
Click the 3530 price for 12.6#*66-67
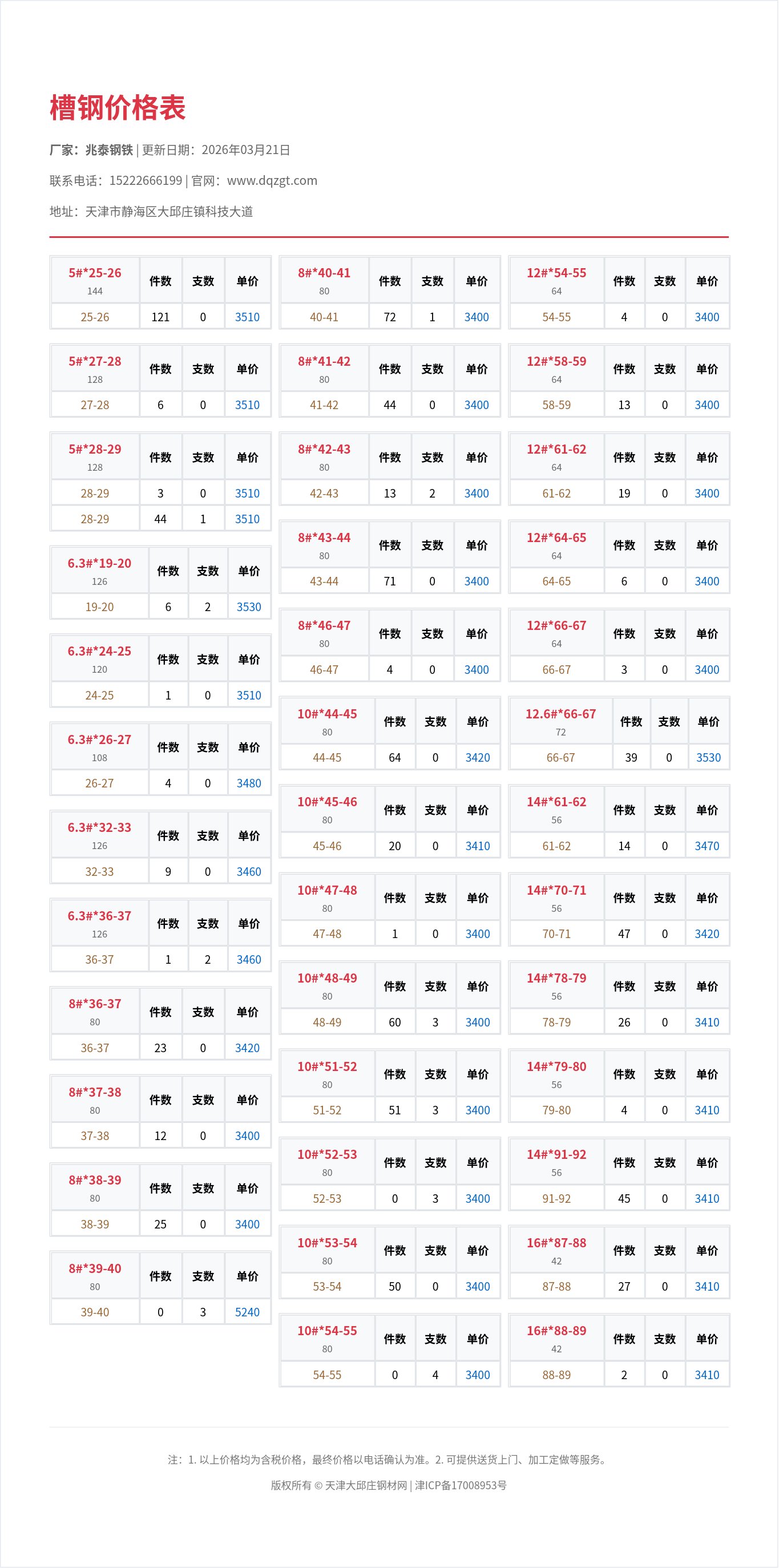pyautogui.click(x=708, y=758)
